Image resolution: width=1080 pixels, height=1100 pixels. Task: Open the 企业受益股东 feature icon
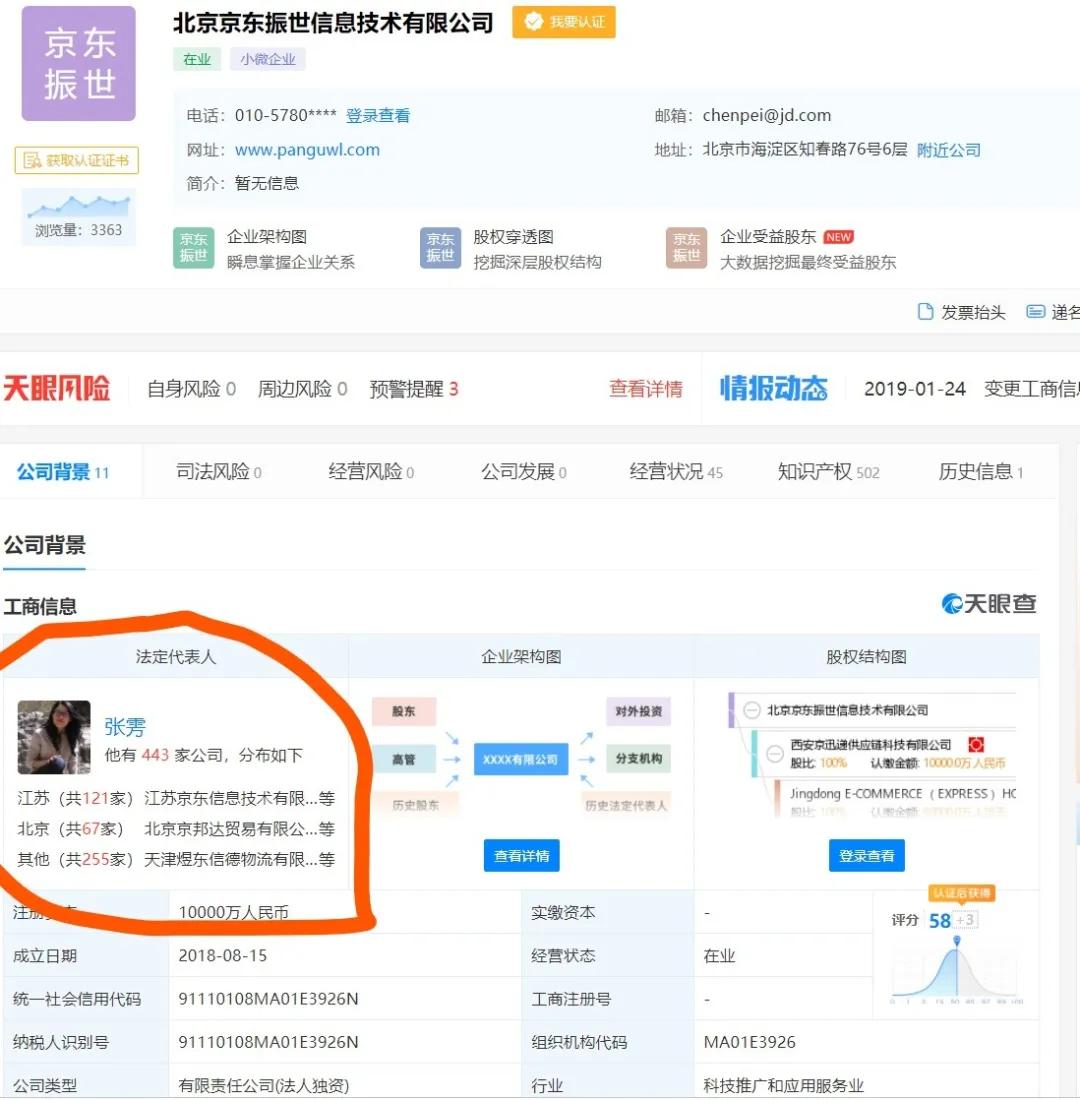tap(686, 247)
